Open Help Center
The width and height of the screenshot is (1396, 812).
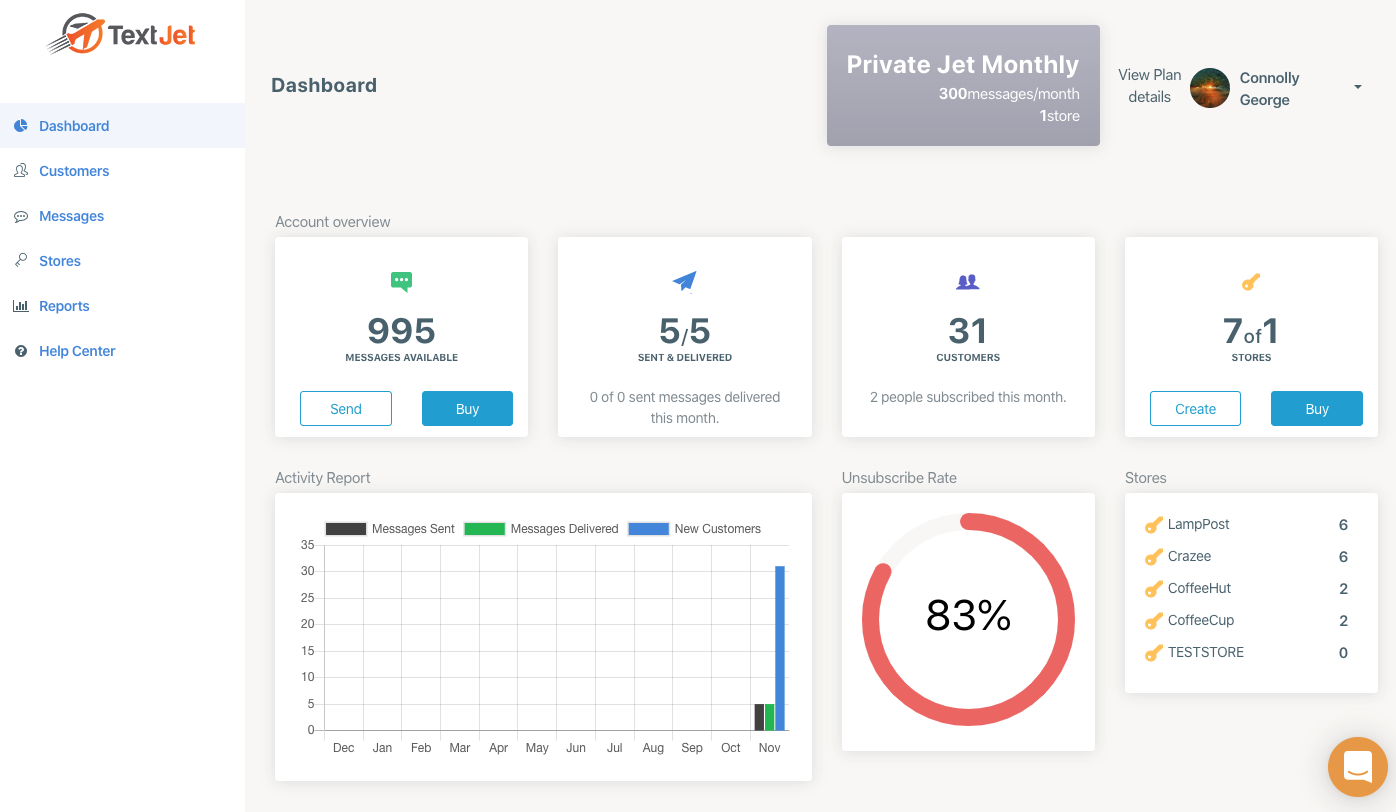click(x=122, y=351)
